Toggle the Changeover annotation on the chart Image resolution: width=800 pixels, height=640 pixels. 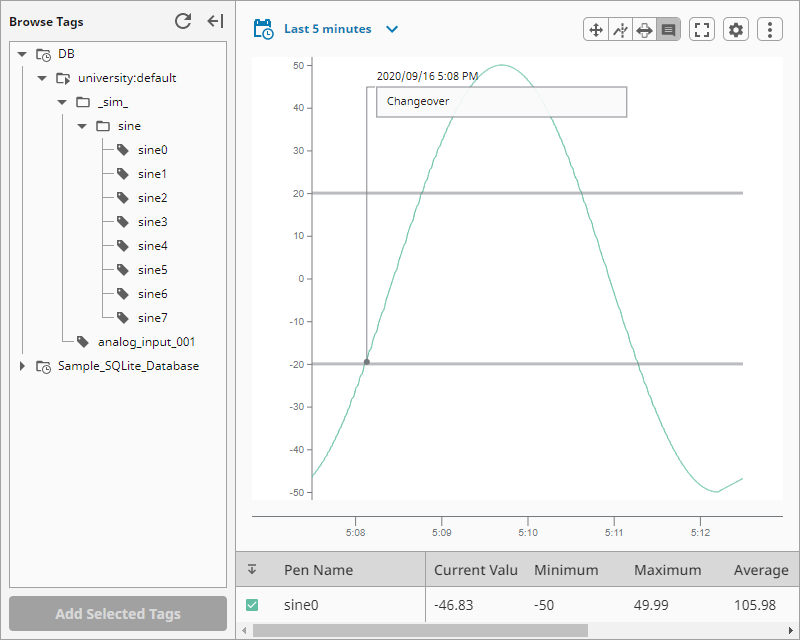tap(500, 102)
